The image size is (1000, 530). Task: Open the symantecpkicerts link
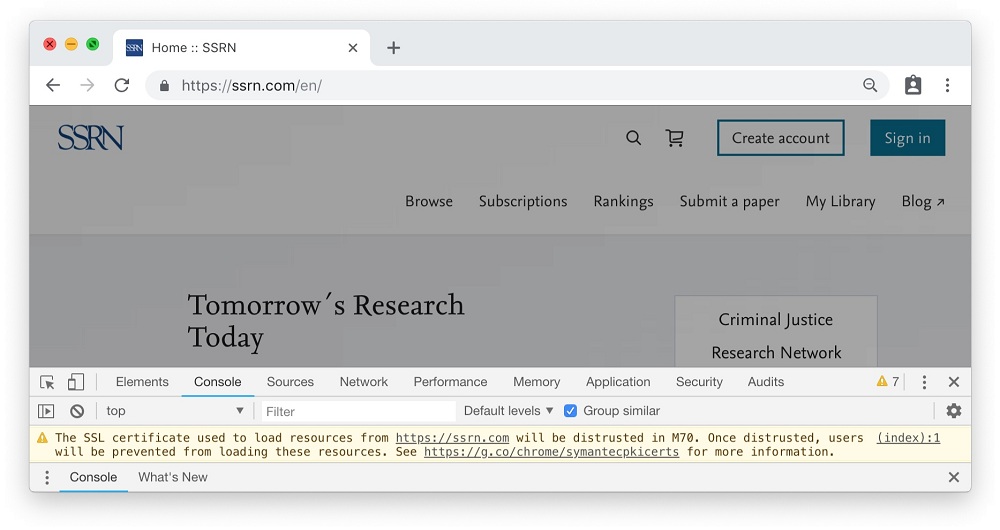point(551,452)
